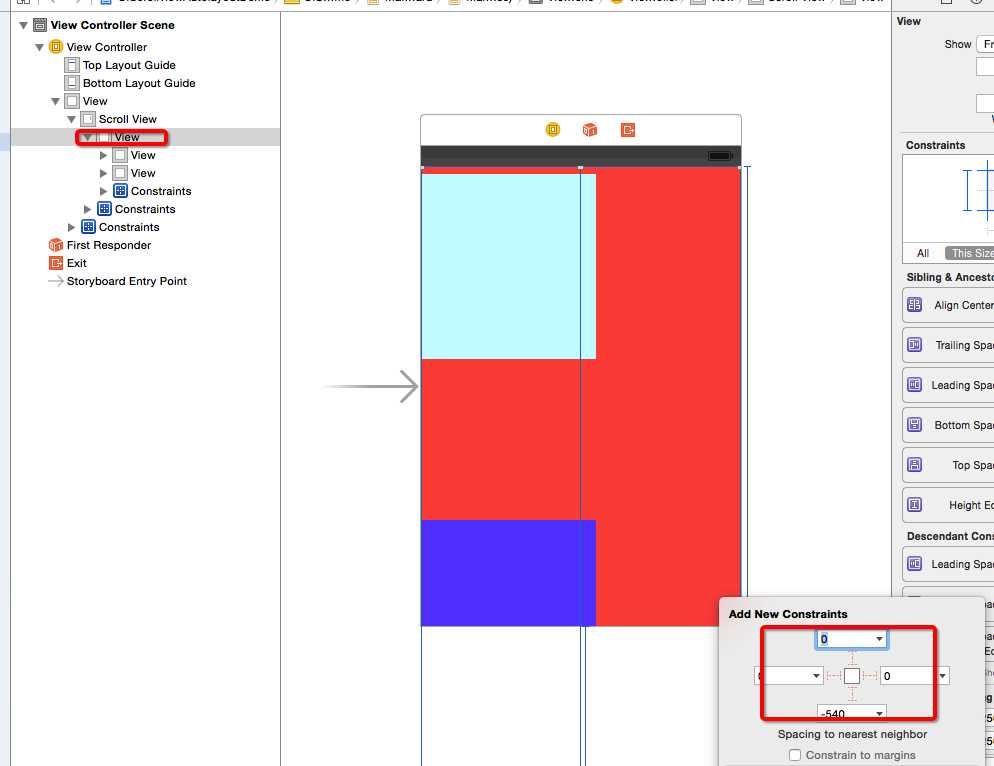Click the Storyboard Entry Point arrow icon in outline
Screen dimensions: 994x766
(x=56, y=281)
